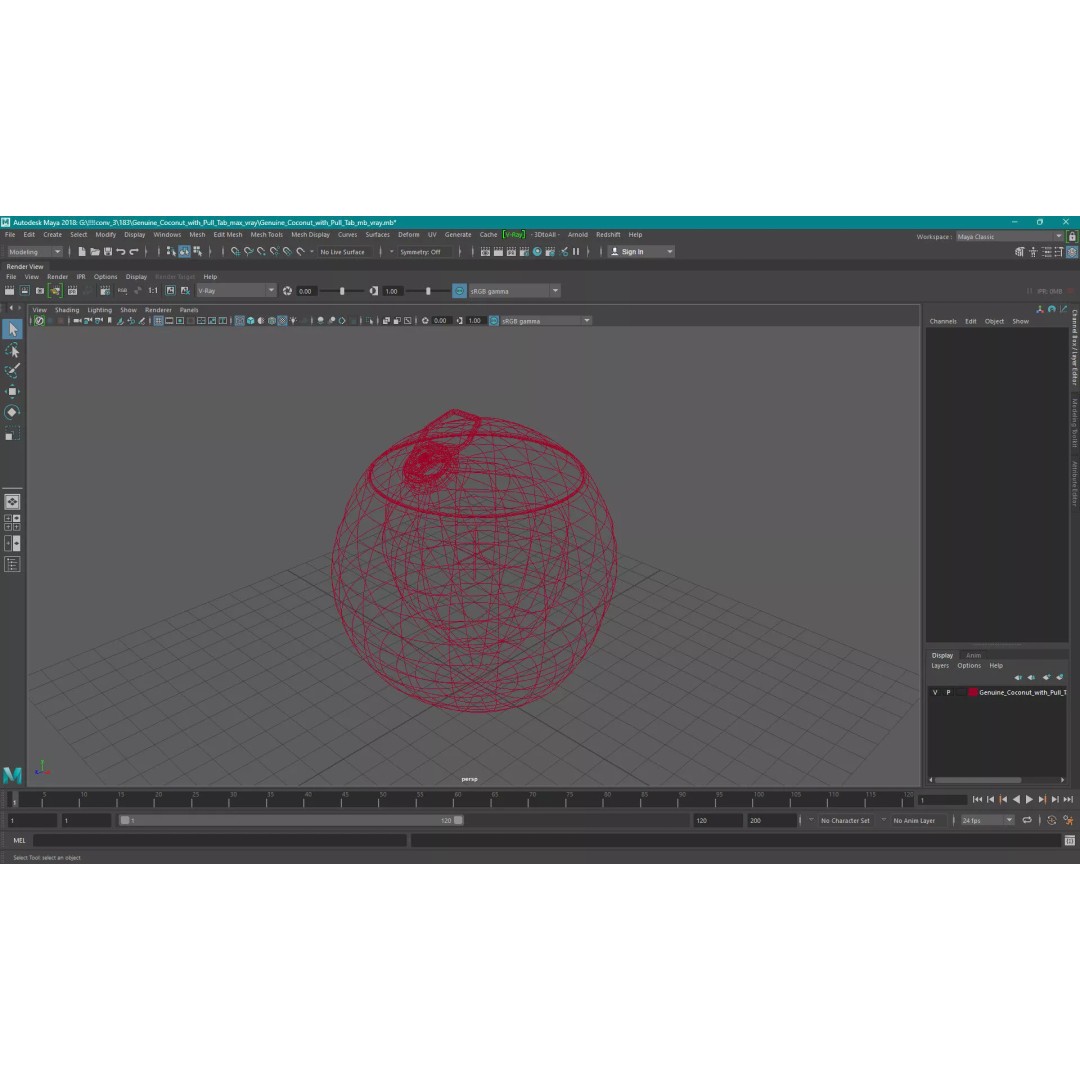Toggle the viewport grid display icon
1080x1080 pixels.
pyautogui.click(x=158, y=321)
